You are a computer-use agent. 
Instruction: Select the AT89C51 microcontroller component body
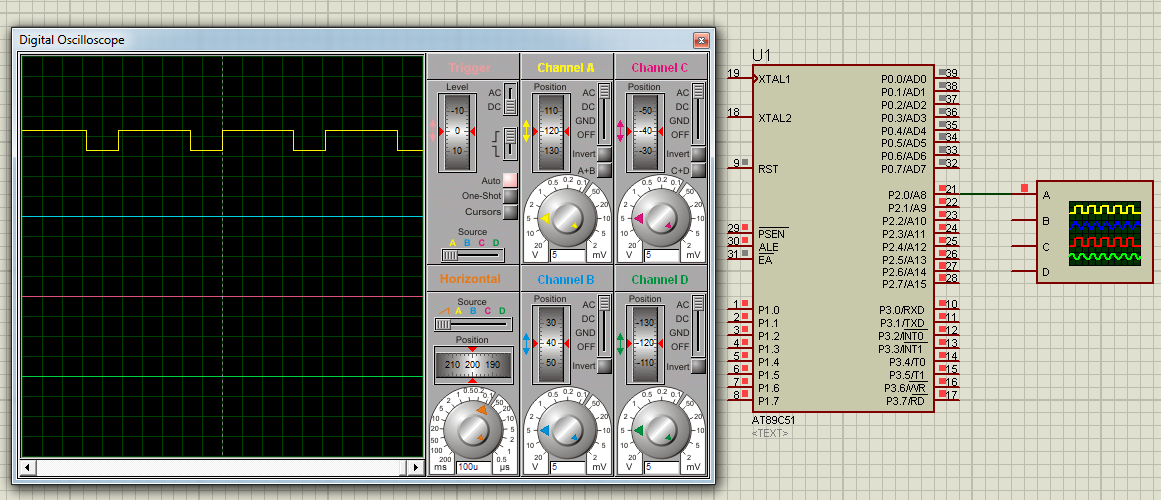pos(843,239)
